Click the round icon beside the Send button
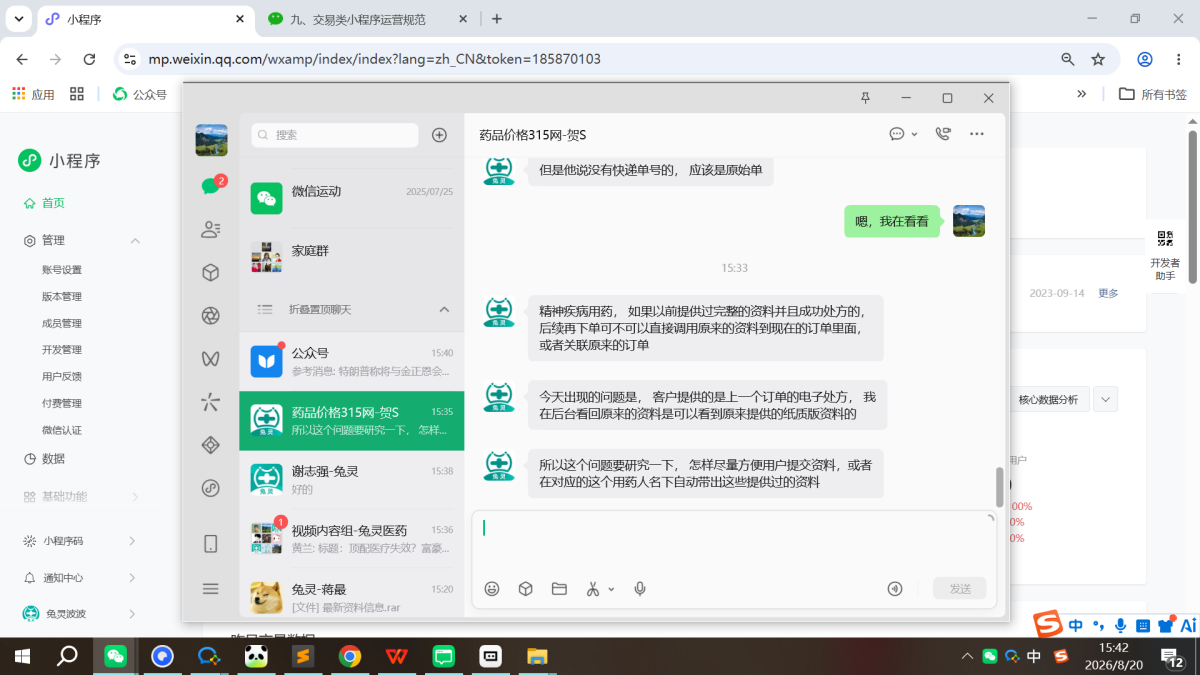Viewport: 1200px width, 675px height. point(895,589)
